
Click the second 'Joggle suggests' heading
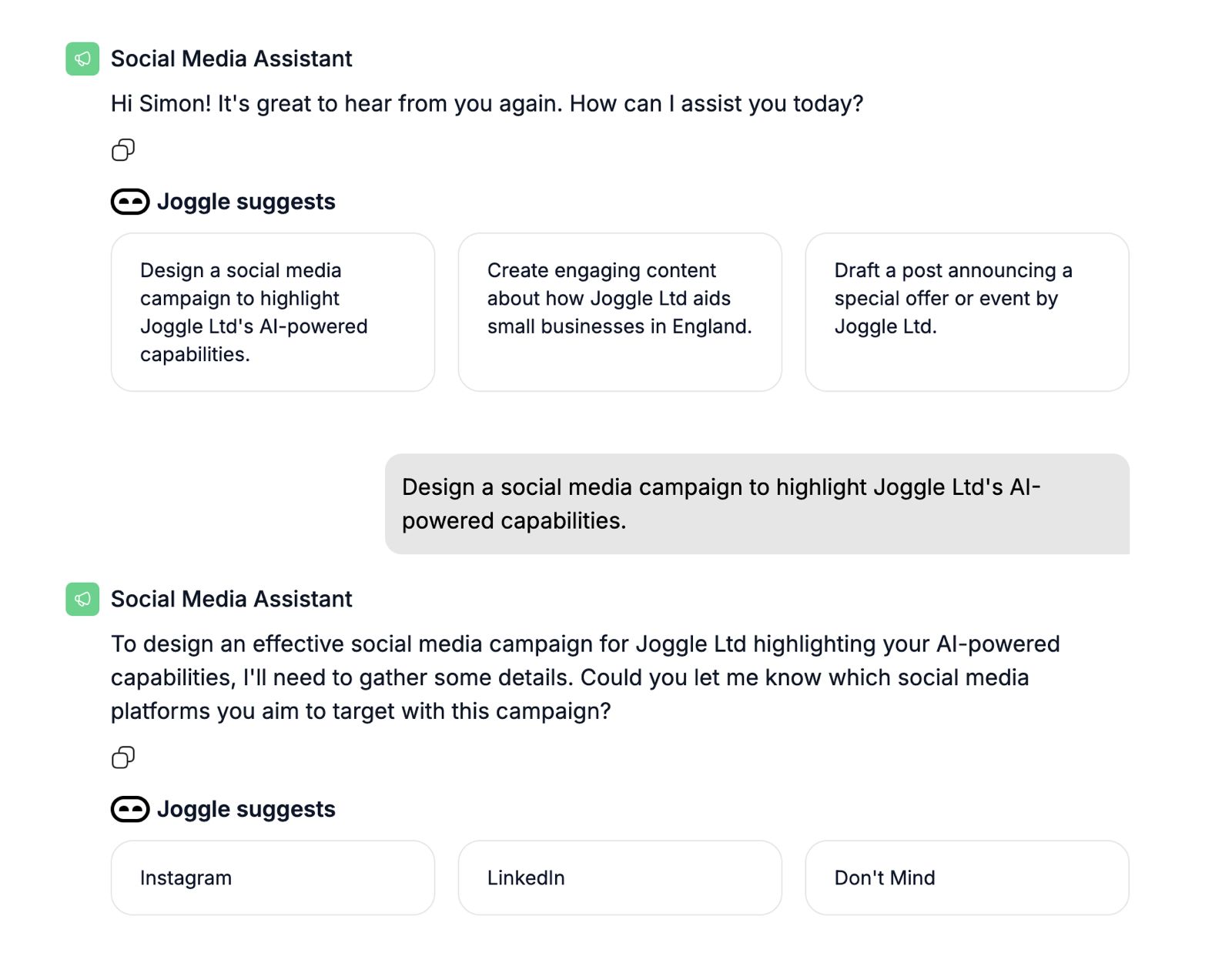tap(246, 809)
